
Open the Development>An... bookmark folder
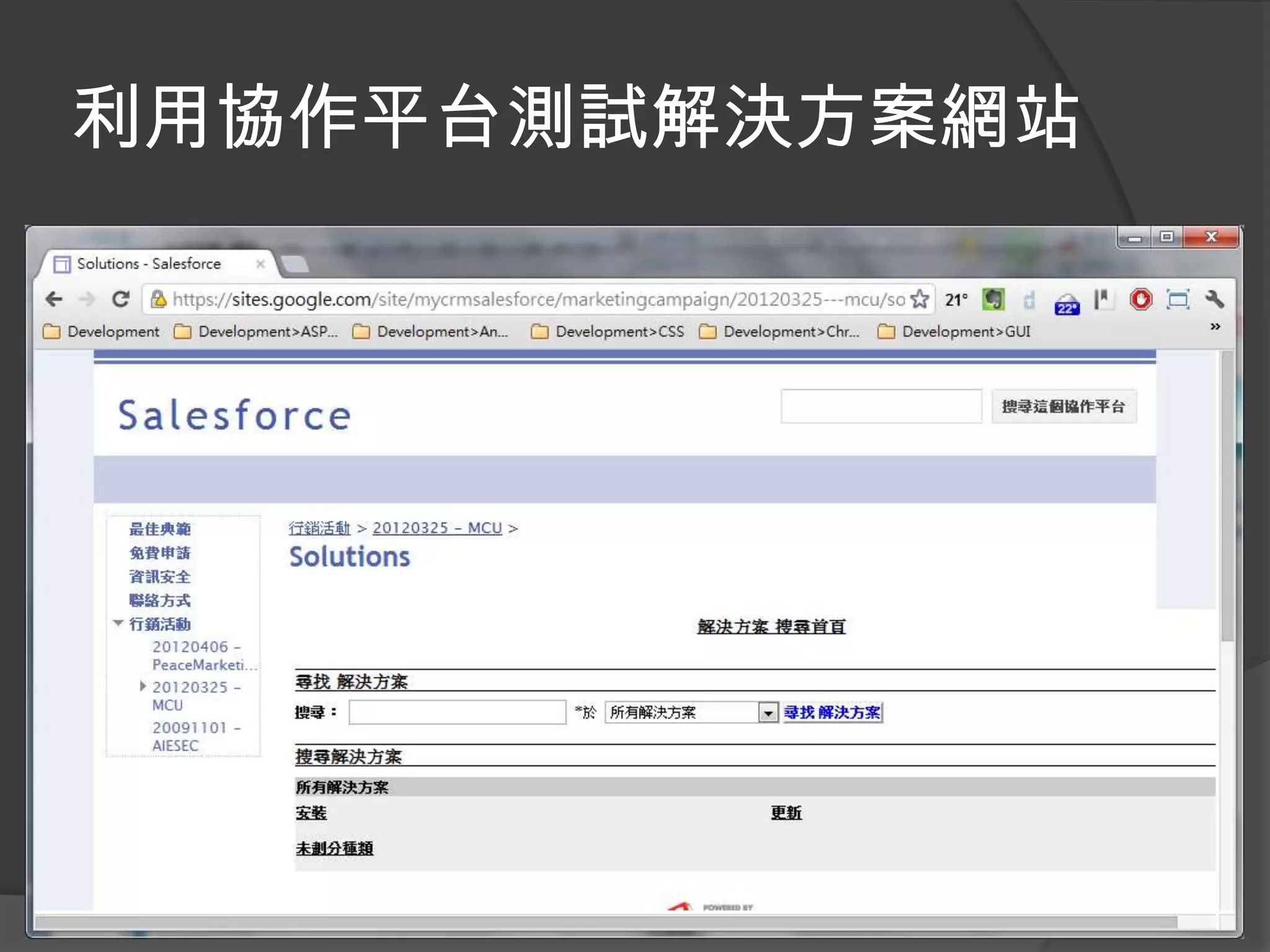click(x=431, y=332)
